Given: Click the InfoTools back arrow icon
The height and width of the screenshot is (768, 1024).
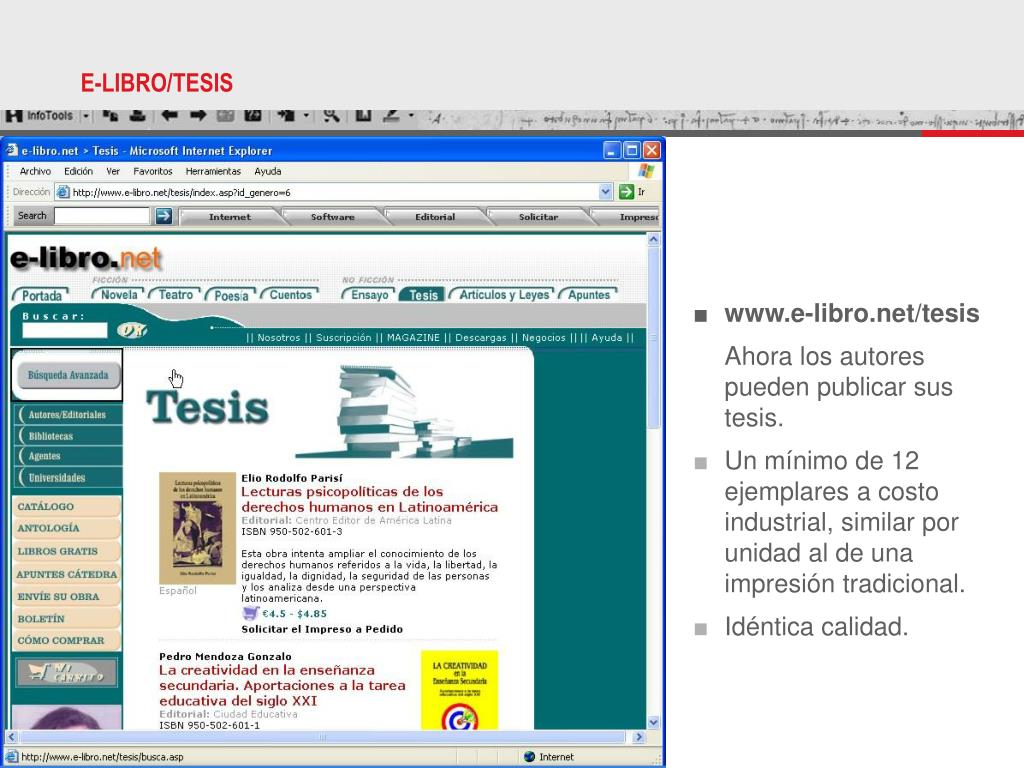Looking at the screenshot, I should (170, 116).
